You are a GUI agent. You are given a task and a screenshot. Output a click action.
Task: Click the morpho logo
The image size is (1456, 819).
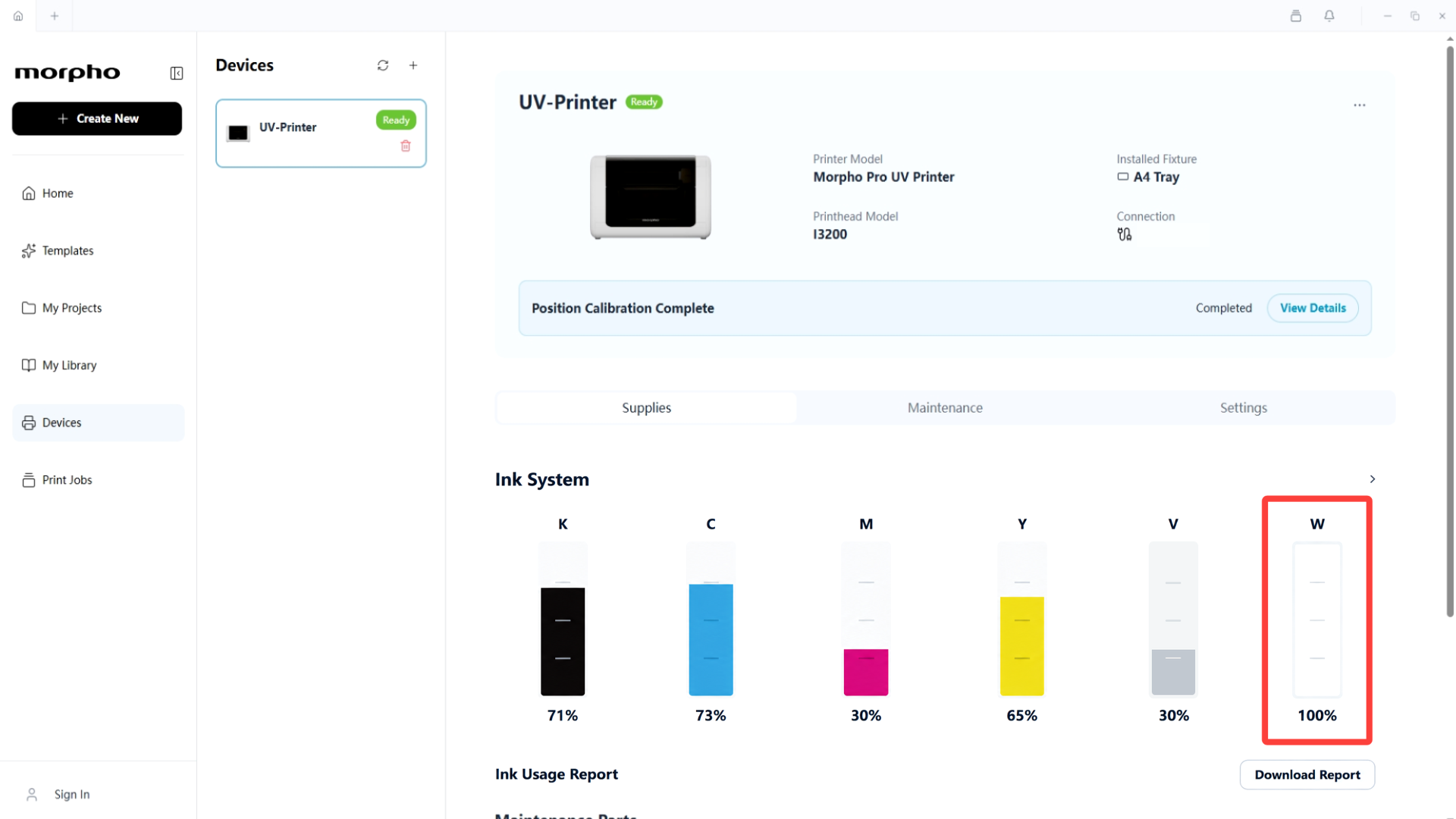pyautogui.click(x=67, y=73)
